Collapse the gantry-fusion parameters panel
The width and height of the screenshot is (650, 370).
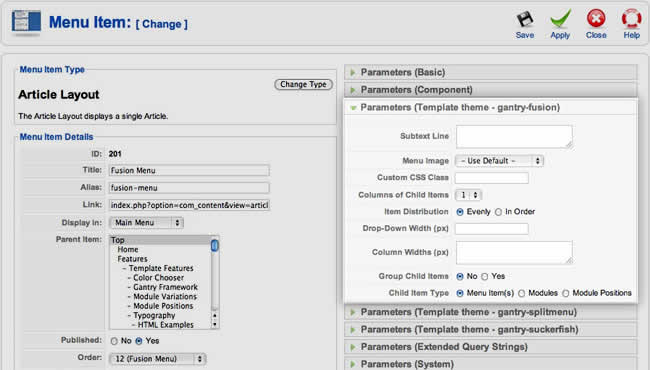pyautogui.click(x=490, y=107)
